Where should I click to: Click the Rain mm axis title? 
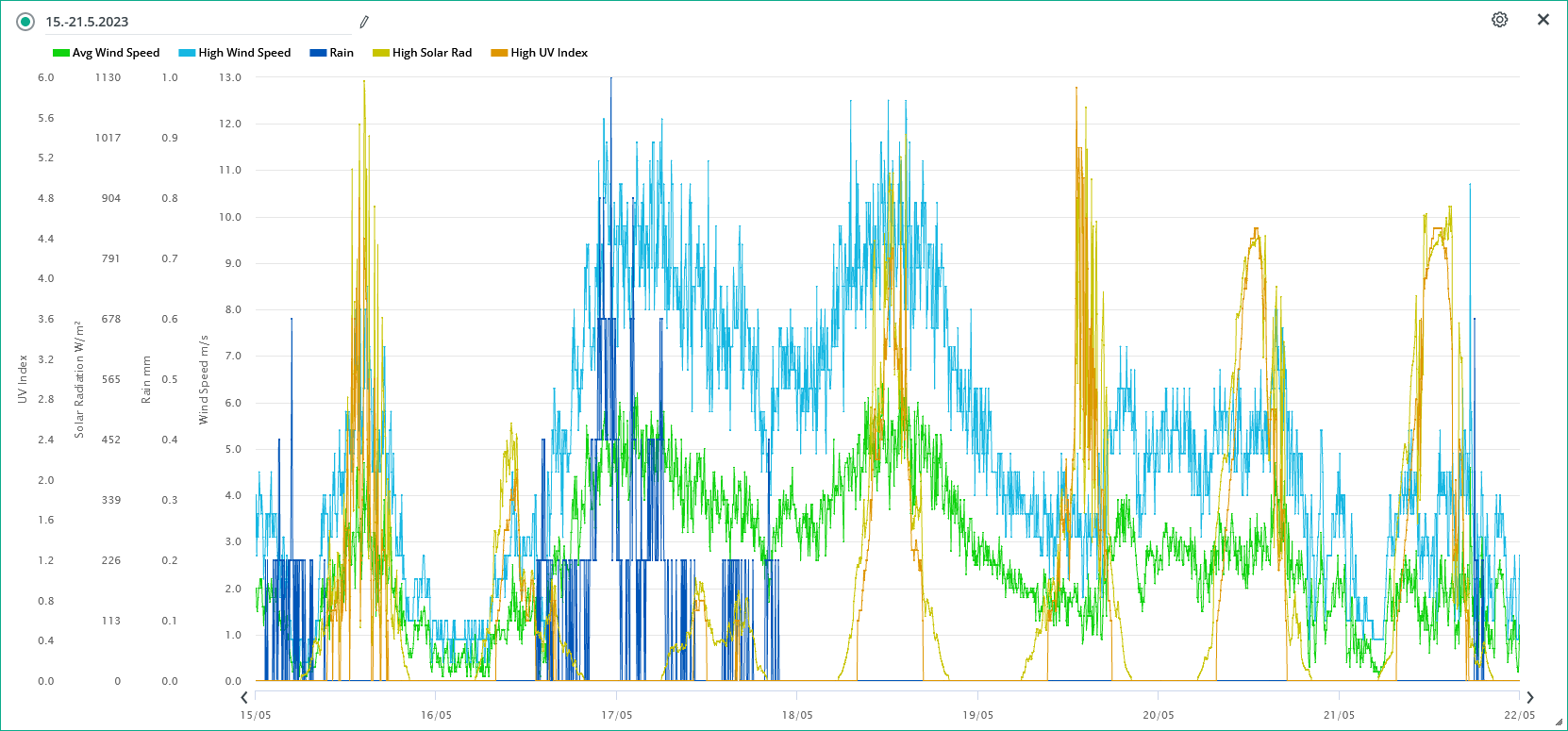click(146, 379)
